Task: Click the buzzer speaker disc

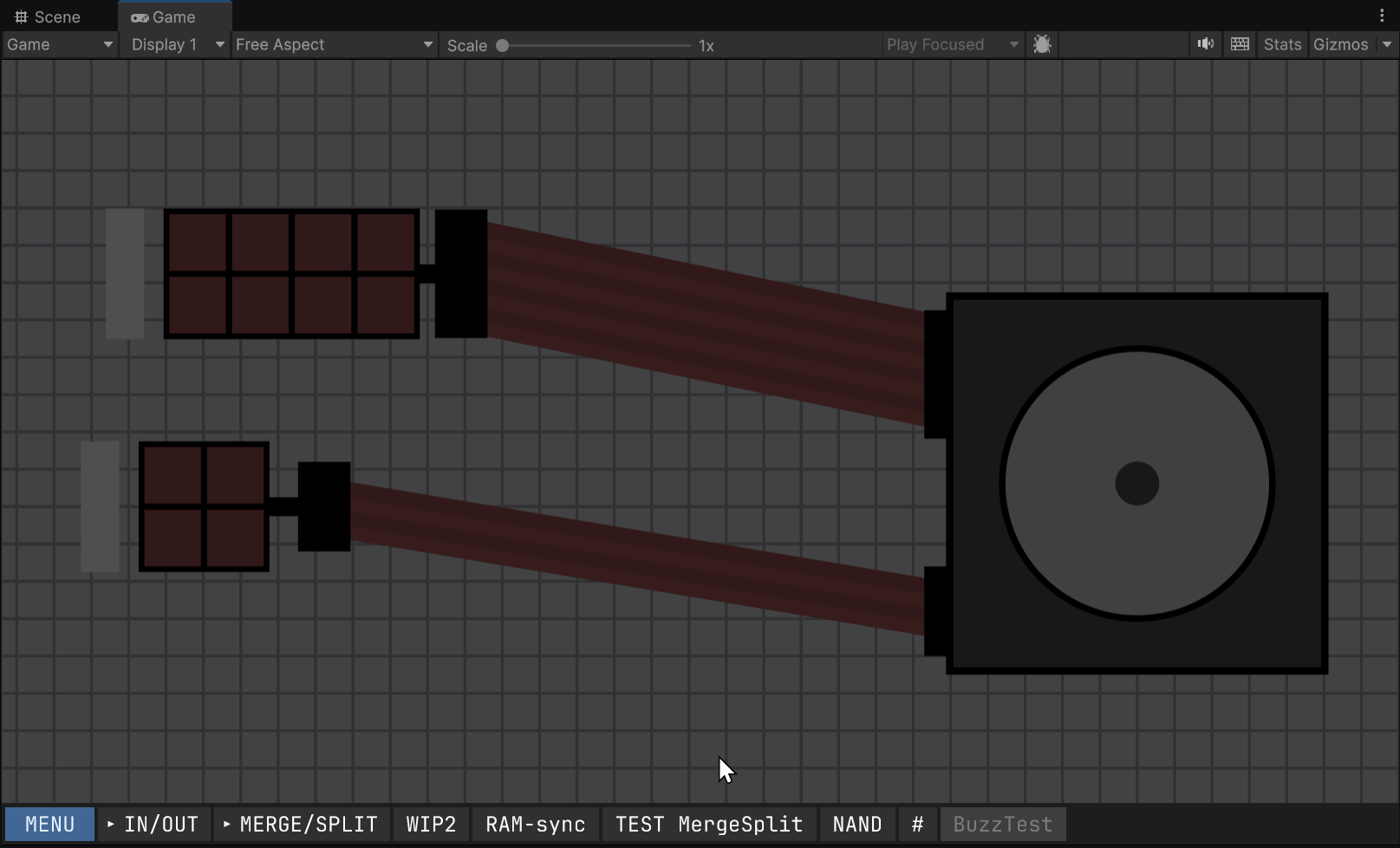Action: (1137, 484)
